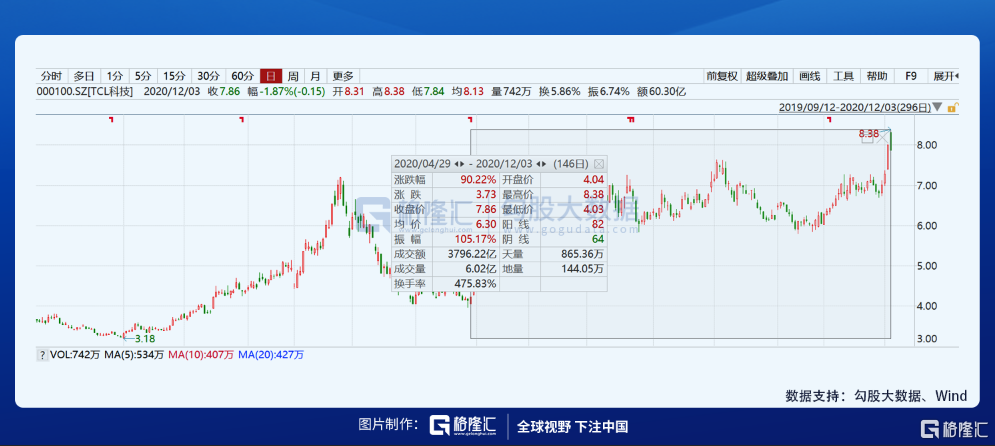Image resolution: width=995 pixels, height=446 pixels.
Task: Open the date range dropdown triangle
Action: click(x=938, y=108)
